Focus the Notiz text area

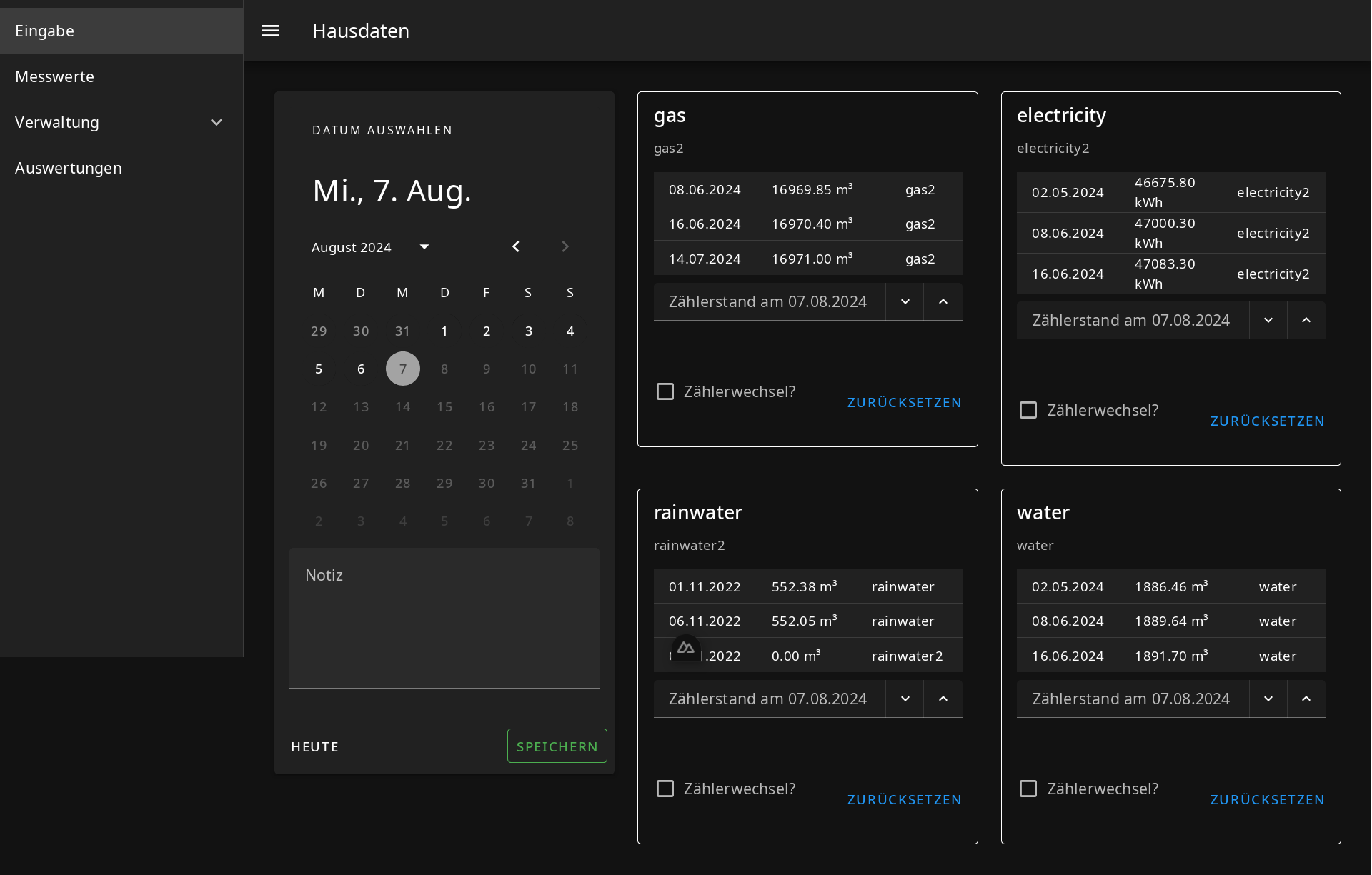point(444,618)
